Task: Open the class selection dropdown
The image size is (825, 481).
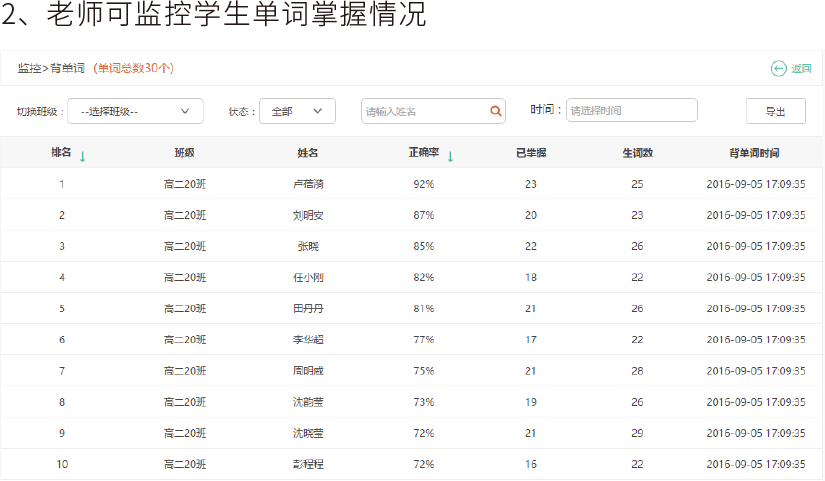Action: (135, 111)
